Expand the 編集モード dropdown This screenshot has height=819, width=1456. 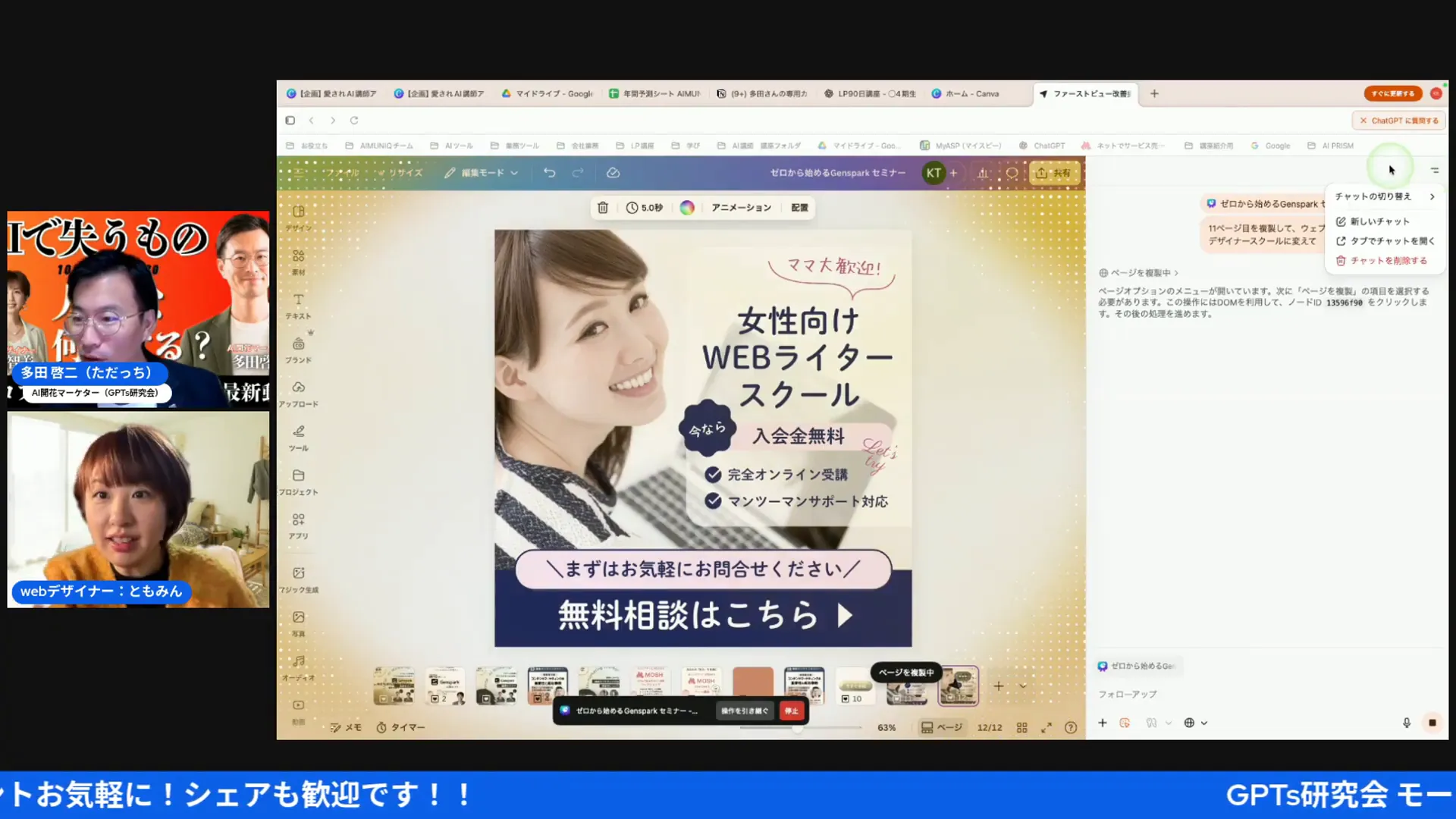point(481,172)
